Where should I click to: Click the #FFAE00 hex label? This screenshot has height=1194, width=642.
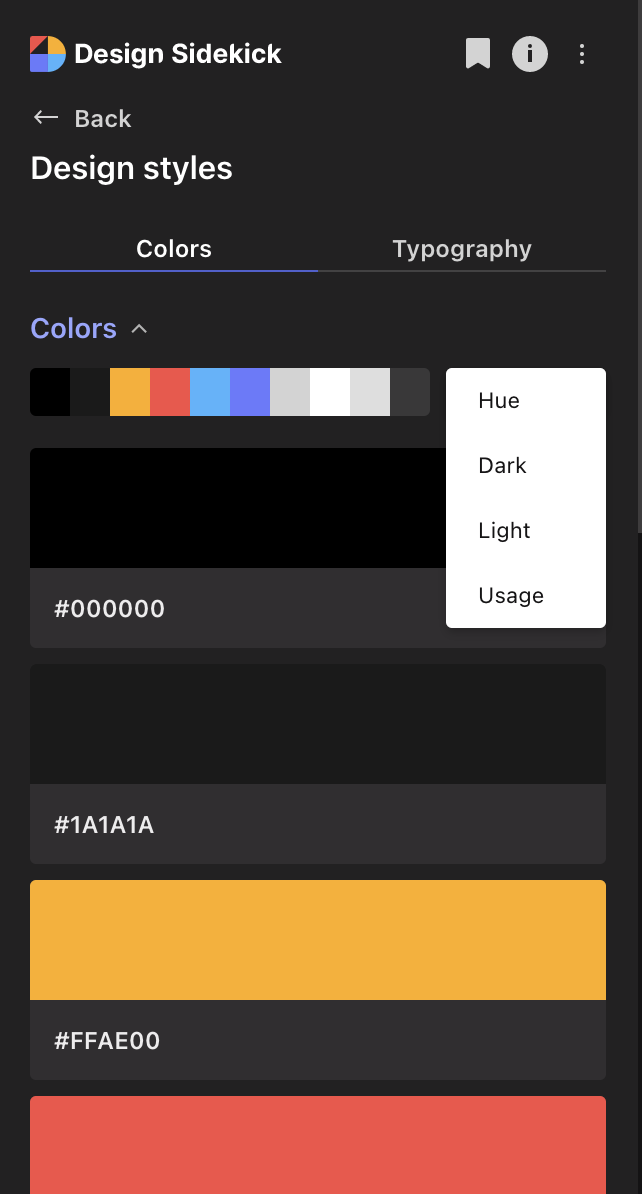107,1041
